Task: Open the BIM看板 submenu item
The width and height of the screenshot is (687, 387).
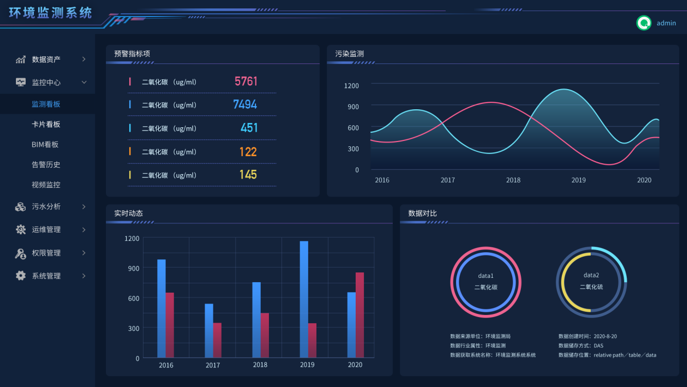Action: tap(45, 144)
